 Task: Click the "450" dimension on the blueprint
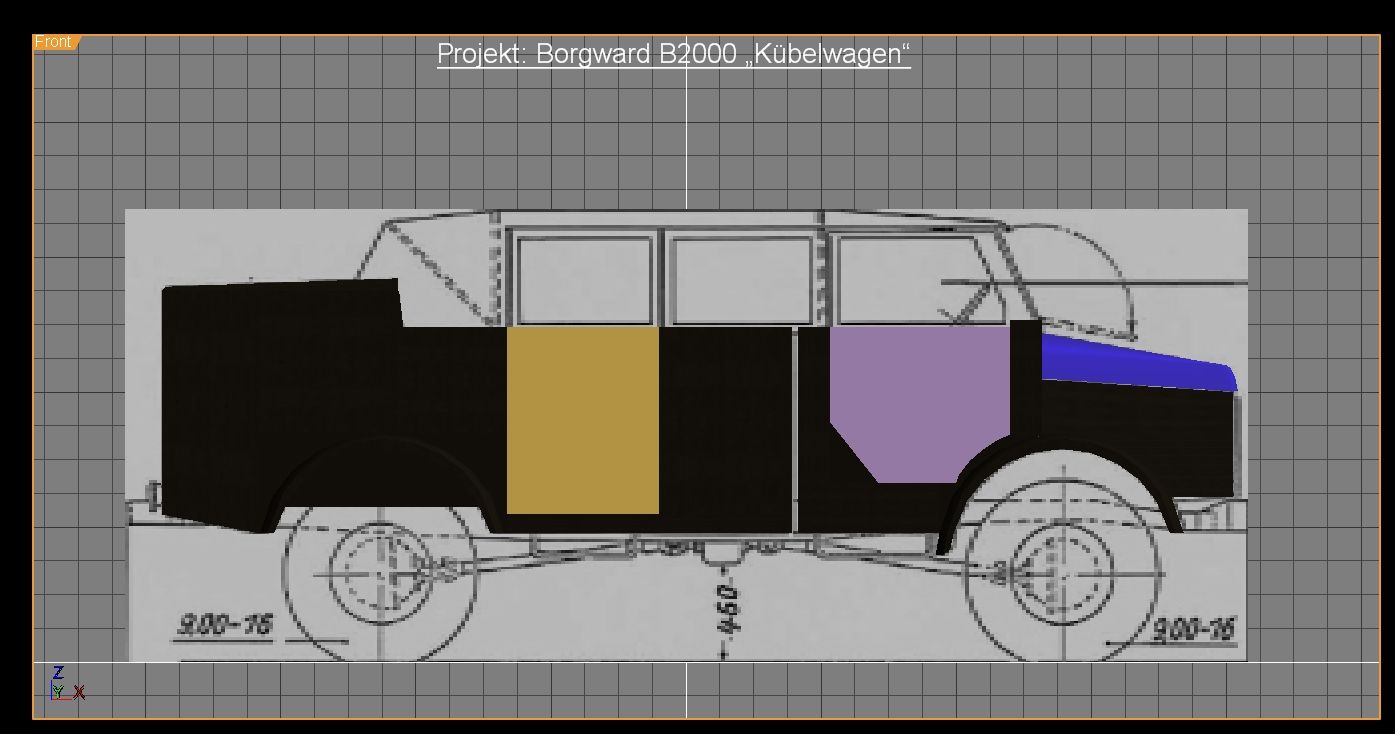click(x=730, y=610)
